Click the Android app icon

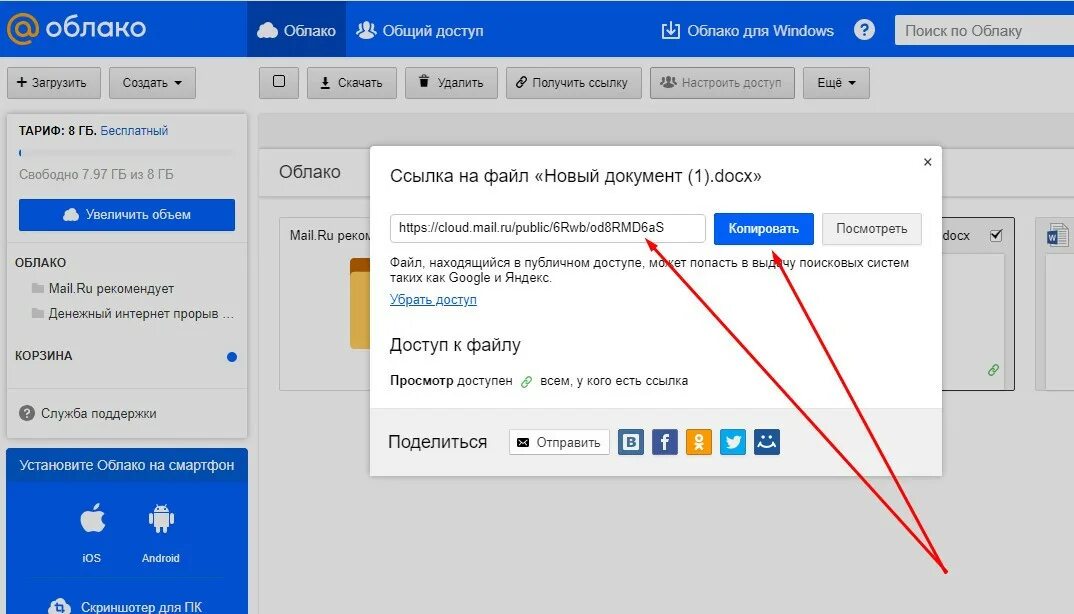tap(161, 519)
